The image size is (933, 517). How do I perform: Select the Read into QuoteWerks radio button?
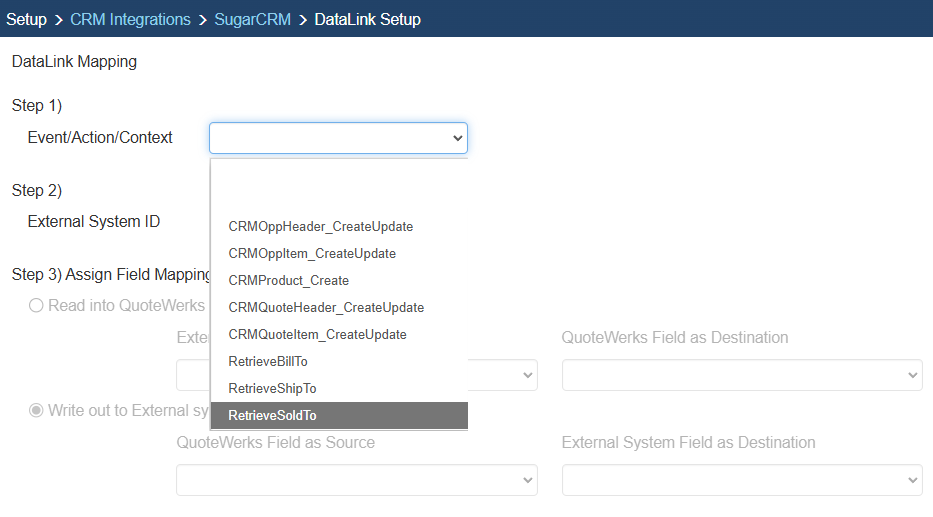tap(36, 306)
